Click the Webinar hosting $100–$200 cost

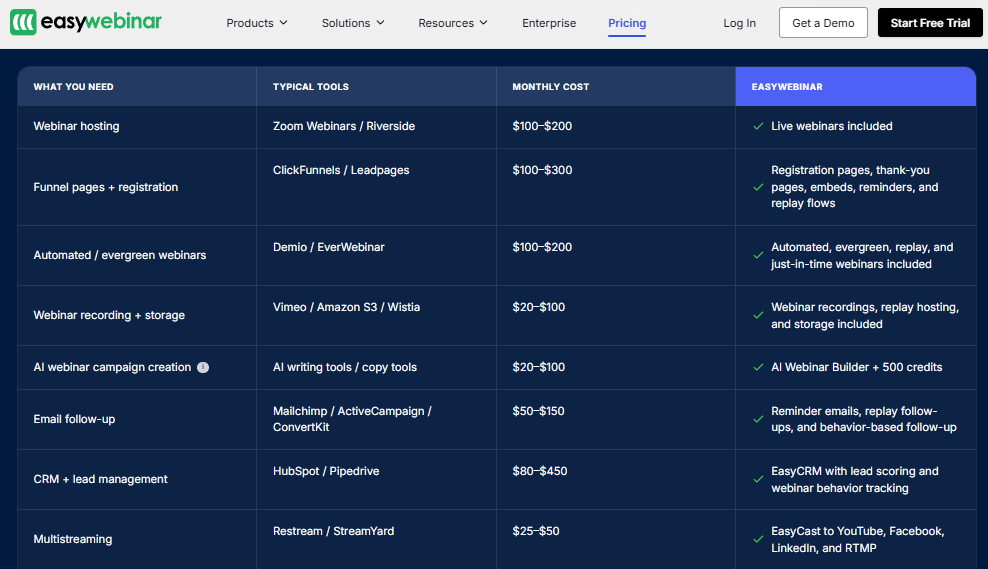point(543,126)
